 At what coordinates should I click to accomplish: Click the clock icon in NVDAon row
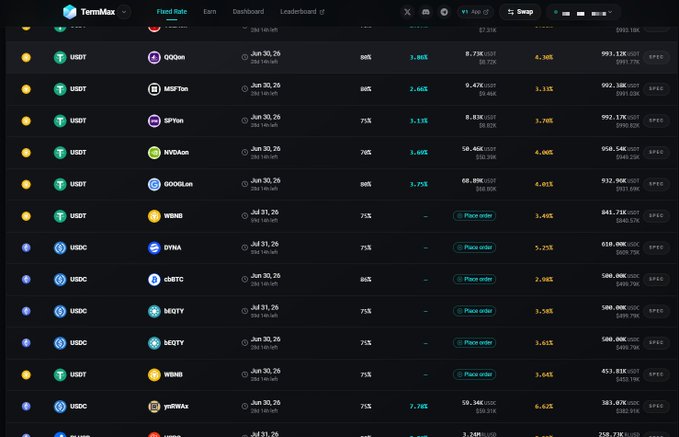[245, 152]
